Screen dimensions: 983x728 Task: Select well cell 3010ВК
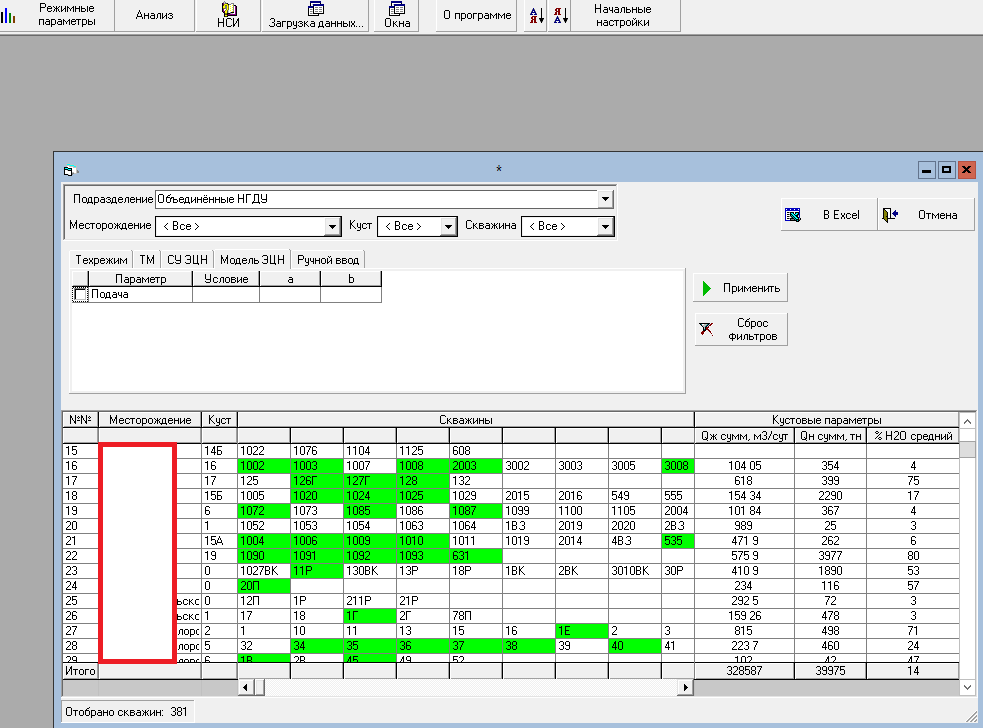pos(634,571)
